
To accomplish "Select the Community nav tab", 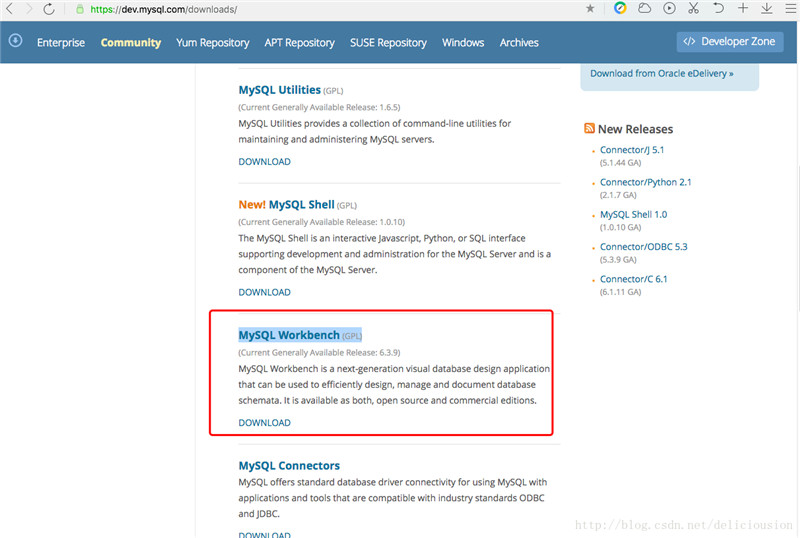I will pos(131,42).
